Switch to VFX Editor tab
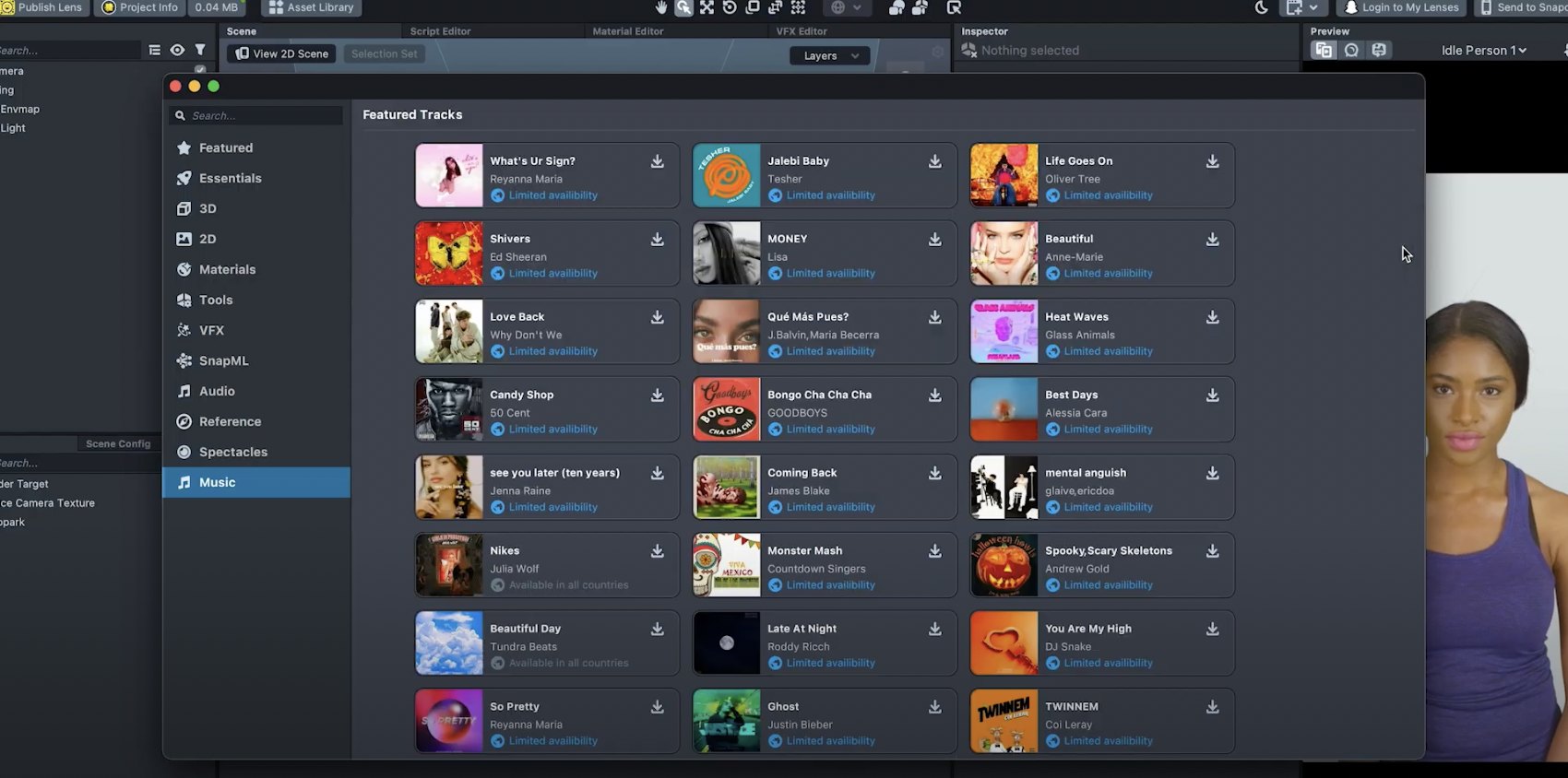Image resolution: width=1568 pixels, height=778 pixels. point(801,31)
